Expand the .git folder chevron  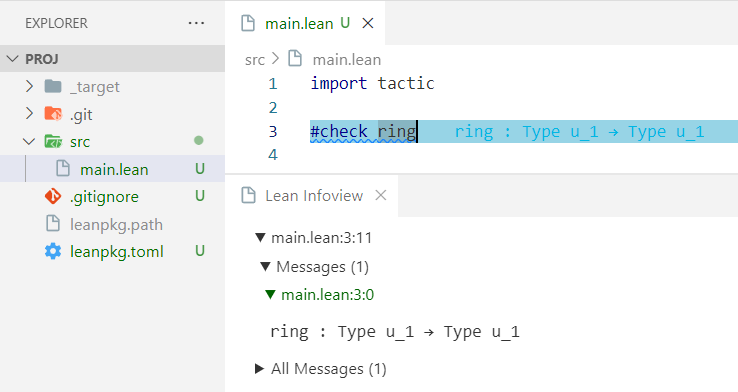(29, 113)
